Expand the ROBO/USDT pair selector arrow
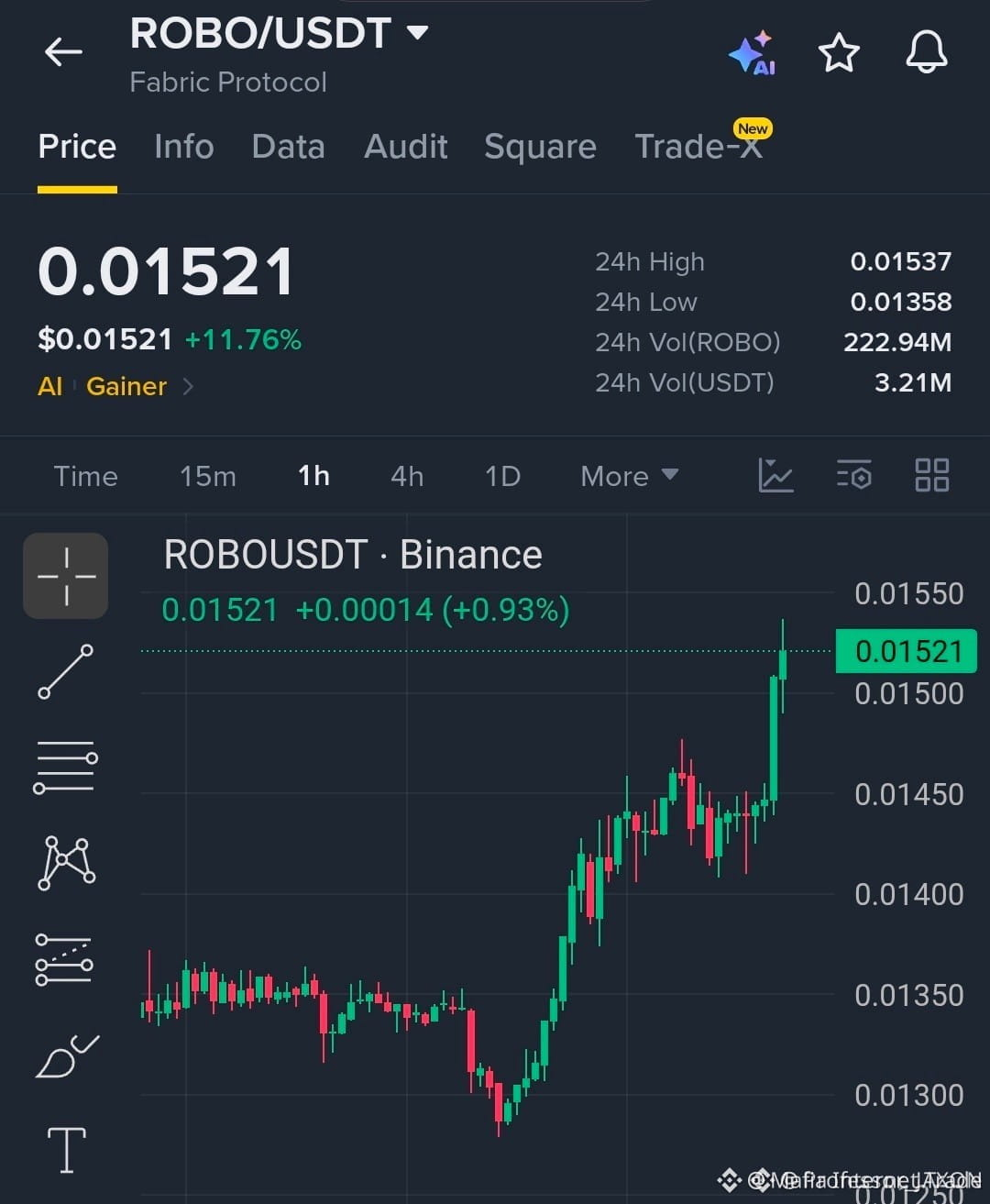Viewport: 990px width, 1204px height. [417, 34]
